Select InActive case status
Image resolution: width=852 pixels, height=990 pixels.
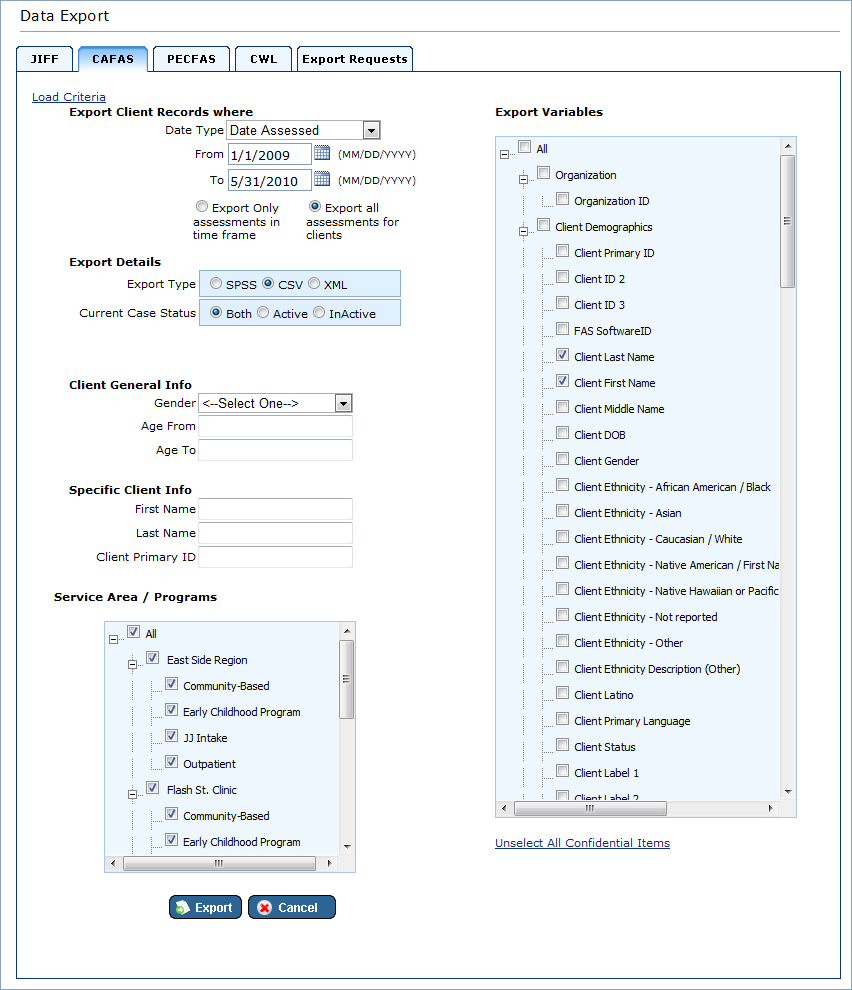tap(319, 313)
